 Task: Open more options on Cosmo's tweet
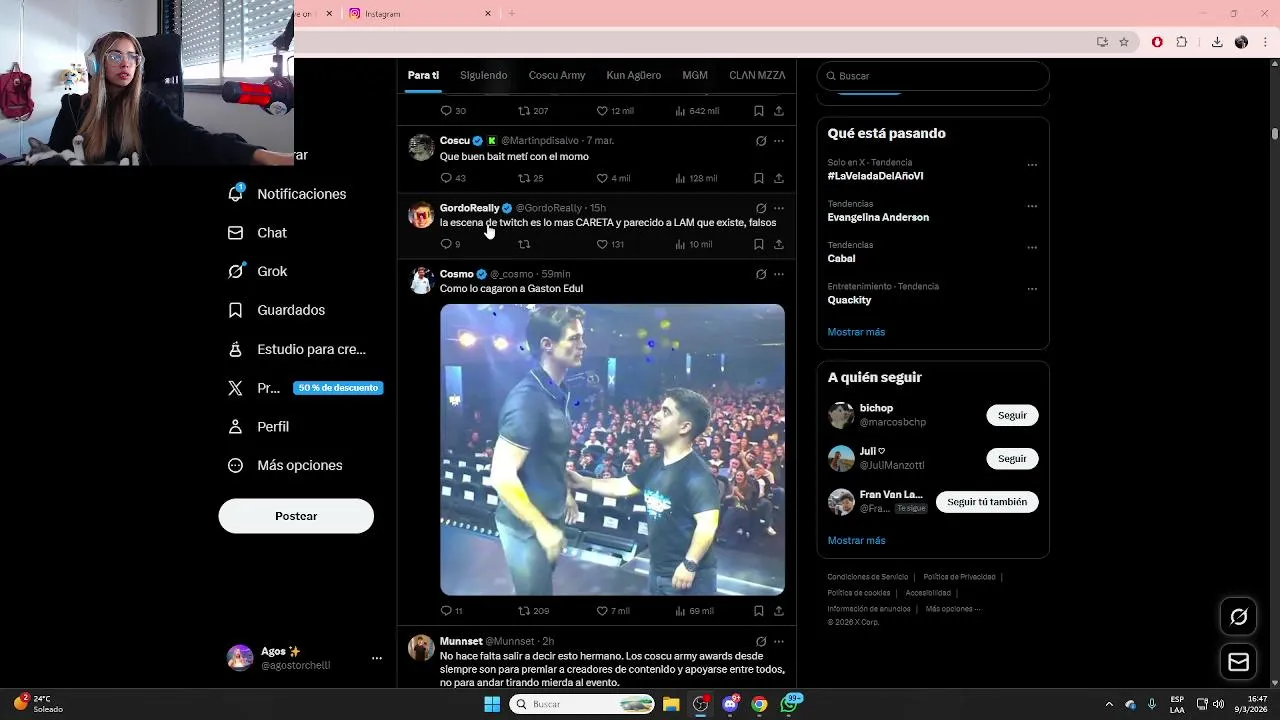pyautogui.click(x=779, y=274)
